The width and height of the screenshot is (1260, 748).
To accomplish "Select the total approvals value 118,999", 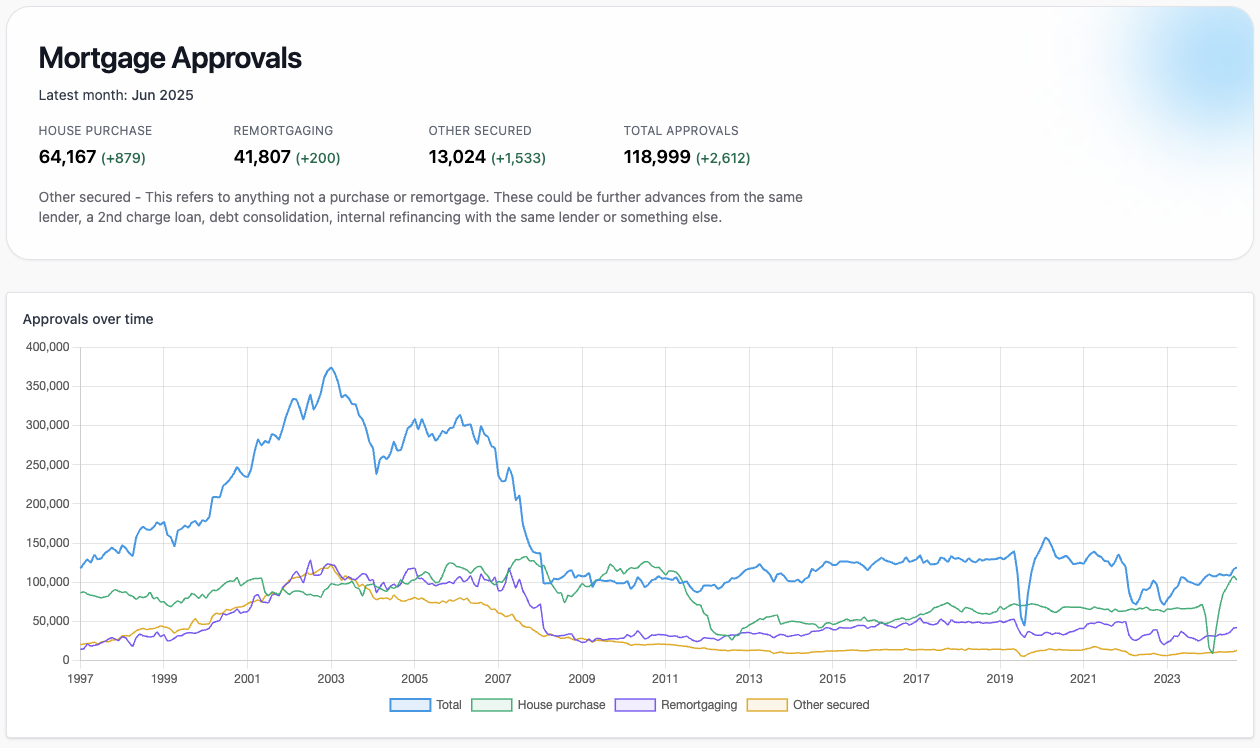I will coord(657,157).
